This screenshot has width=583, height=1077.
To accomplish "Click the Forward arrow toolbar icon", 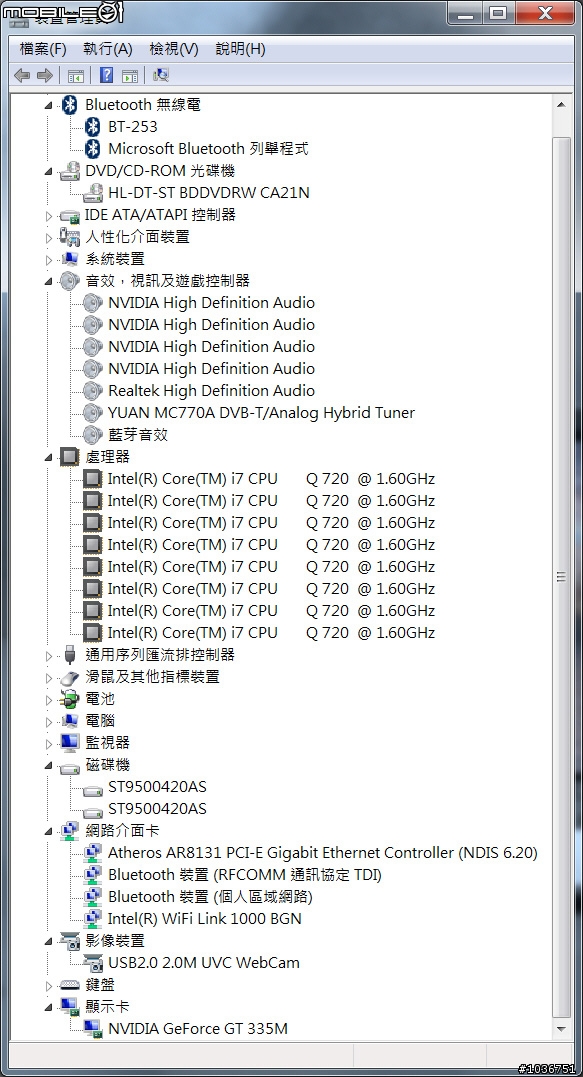I will (45, 75).
